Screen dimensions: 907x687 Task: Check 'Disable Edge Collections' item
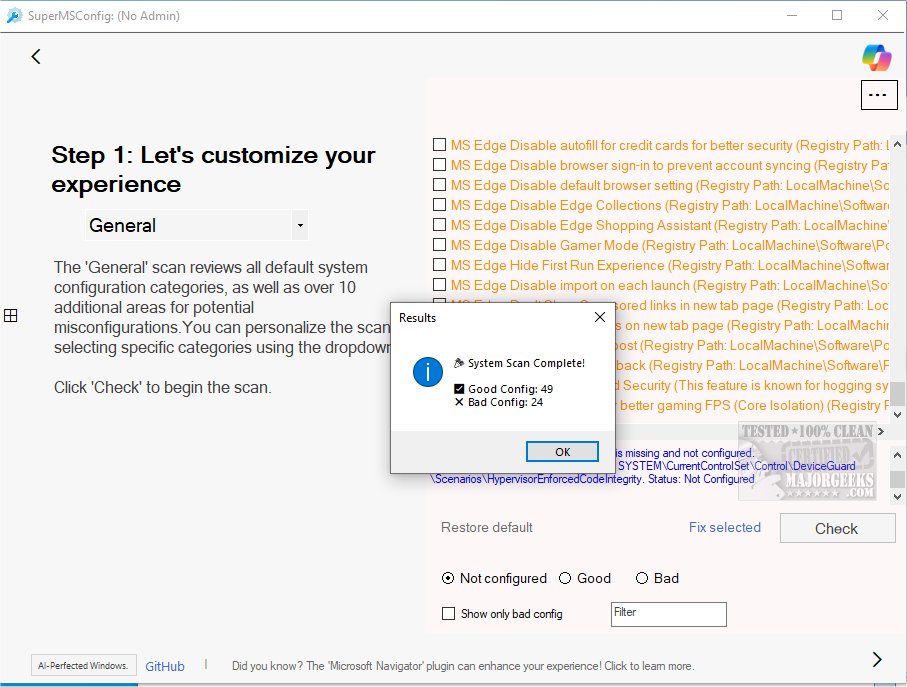[x=440, y=205]
